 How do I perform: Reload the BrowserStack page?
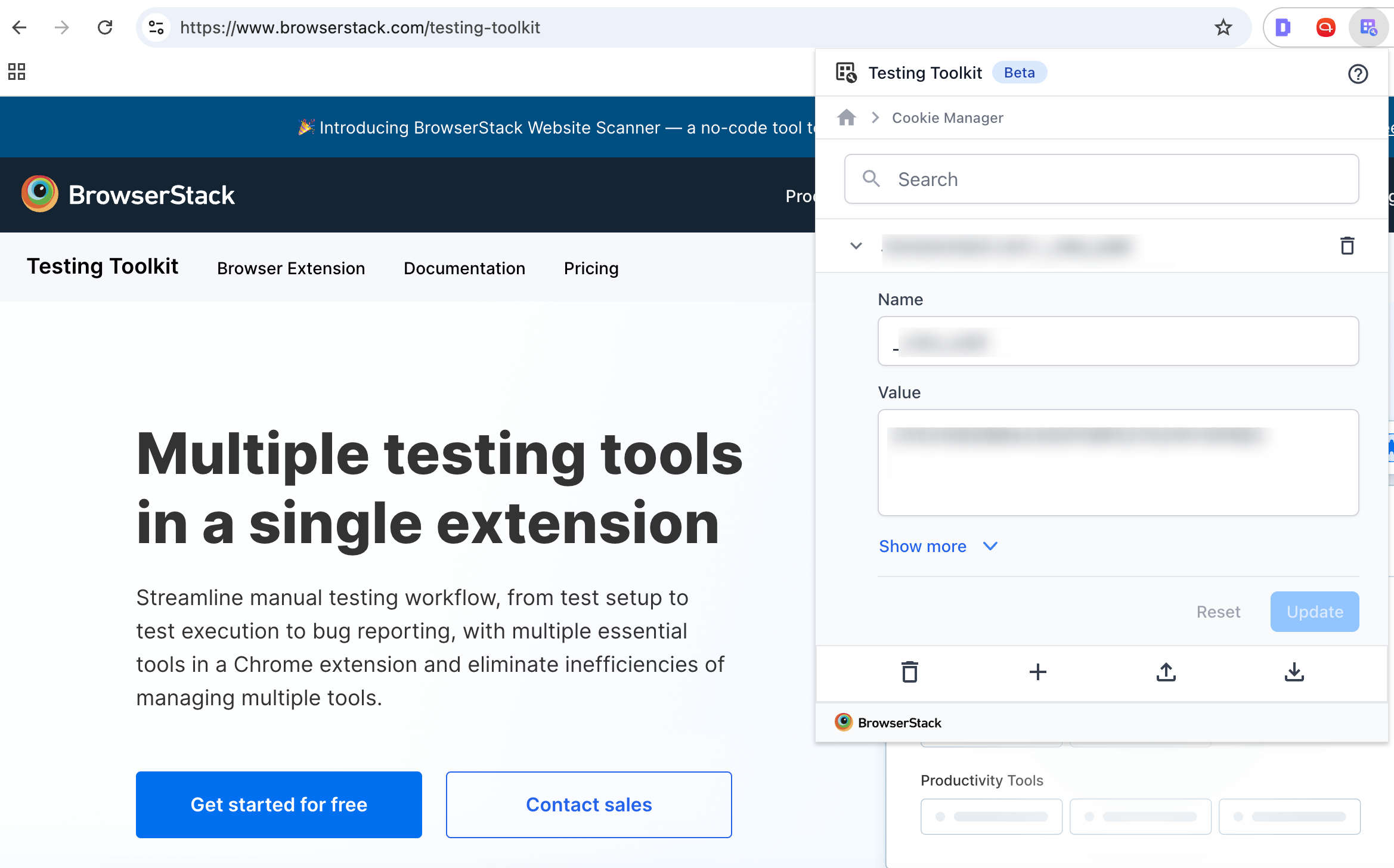point(105,27)
